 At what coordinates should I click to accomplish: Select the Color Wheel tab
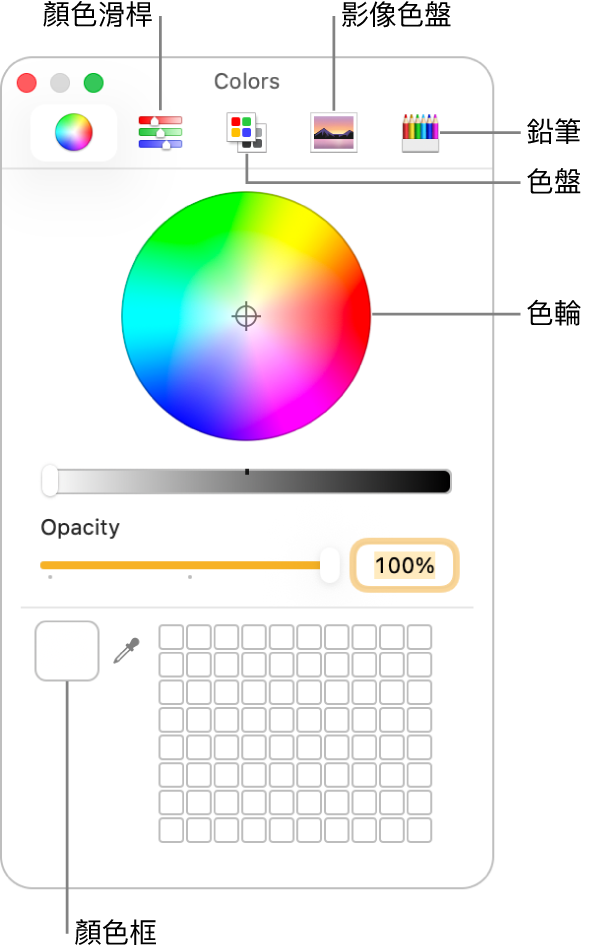point(73,132)
